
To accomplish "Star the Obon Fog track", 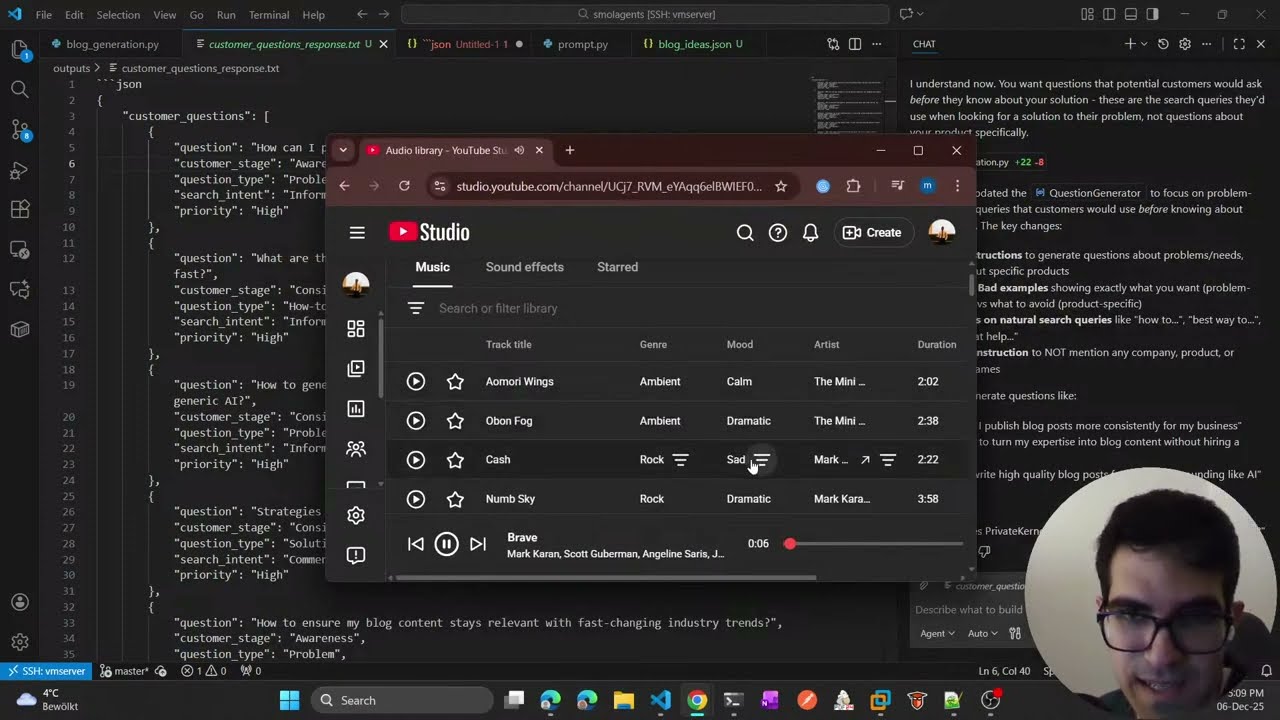I will (x=455, y=421).
